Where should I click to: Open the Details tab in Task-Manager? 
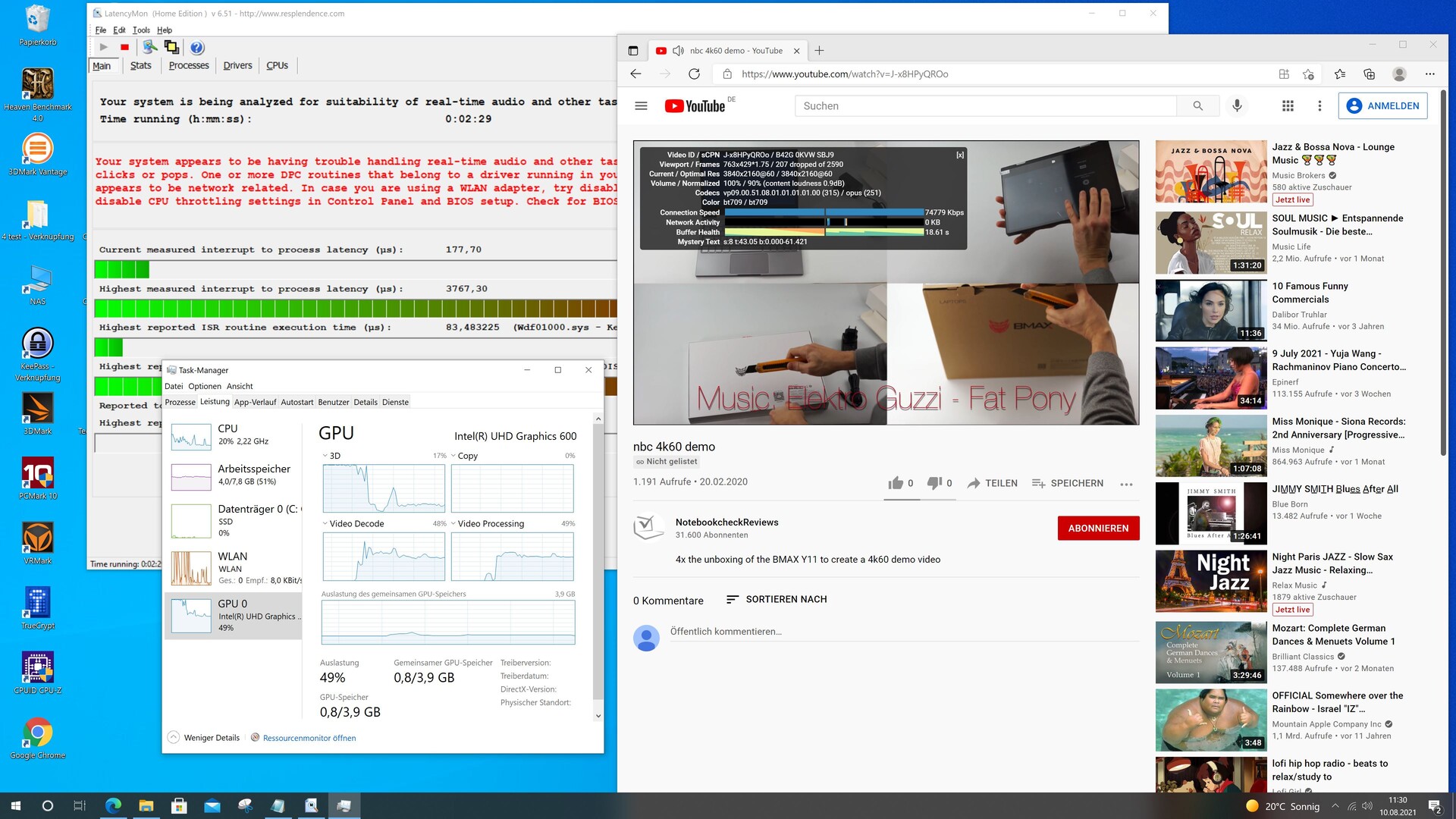click(x=365, y=403)
